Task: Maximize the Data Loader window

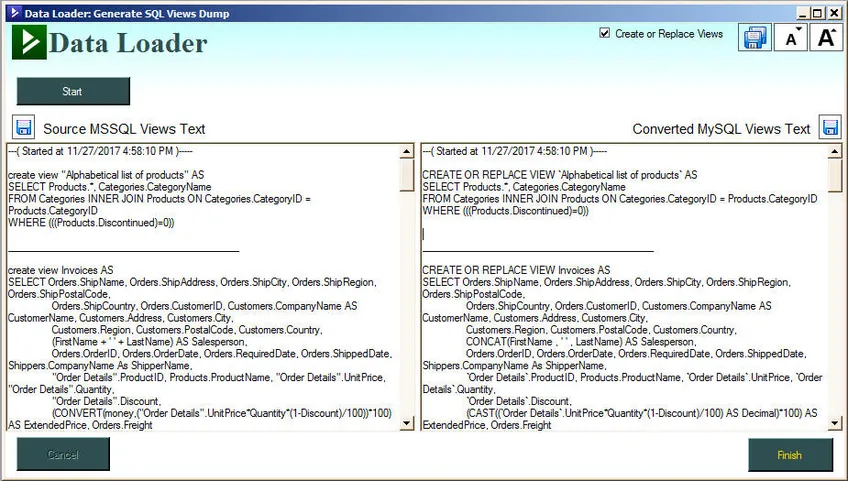Action: pos(818,13)
